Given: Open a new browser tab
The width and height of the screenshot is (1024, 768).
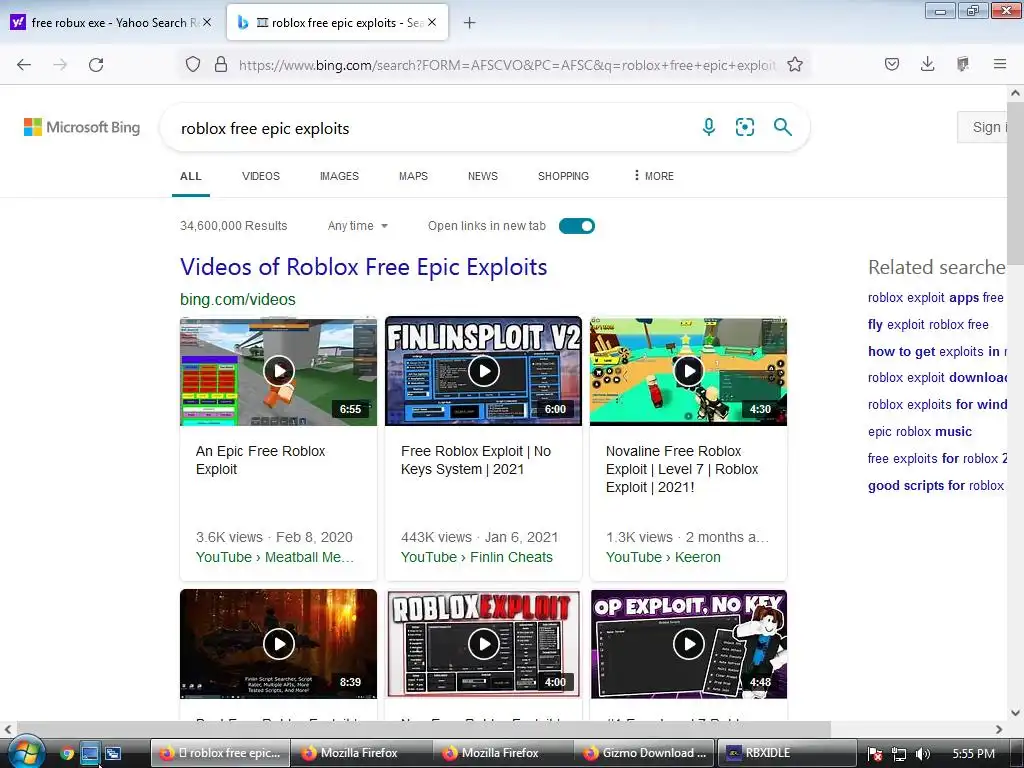Looking at the screenshot, I should pos(469,23).
